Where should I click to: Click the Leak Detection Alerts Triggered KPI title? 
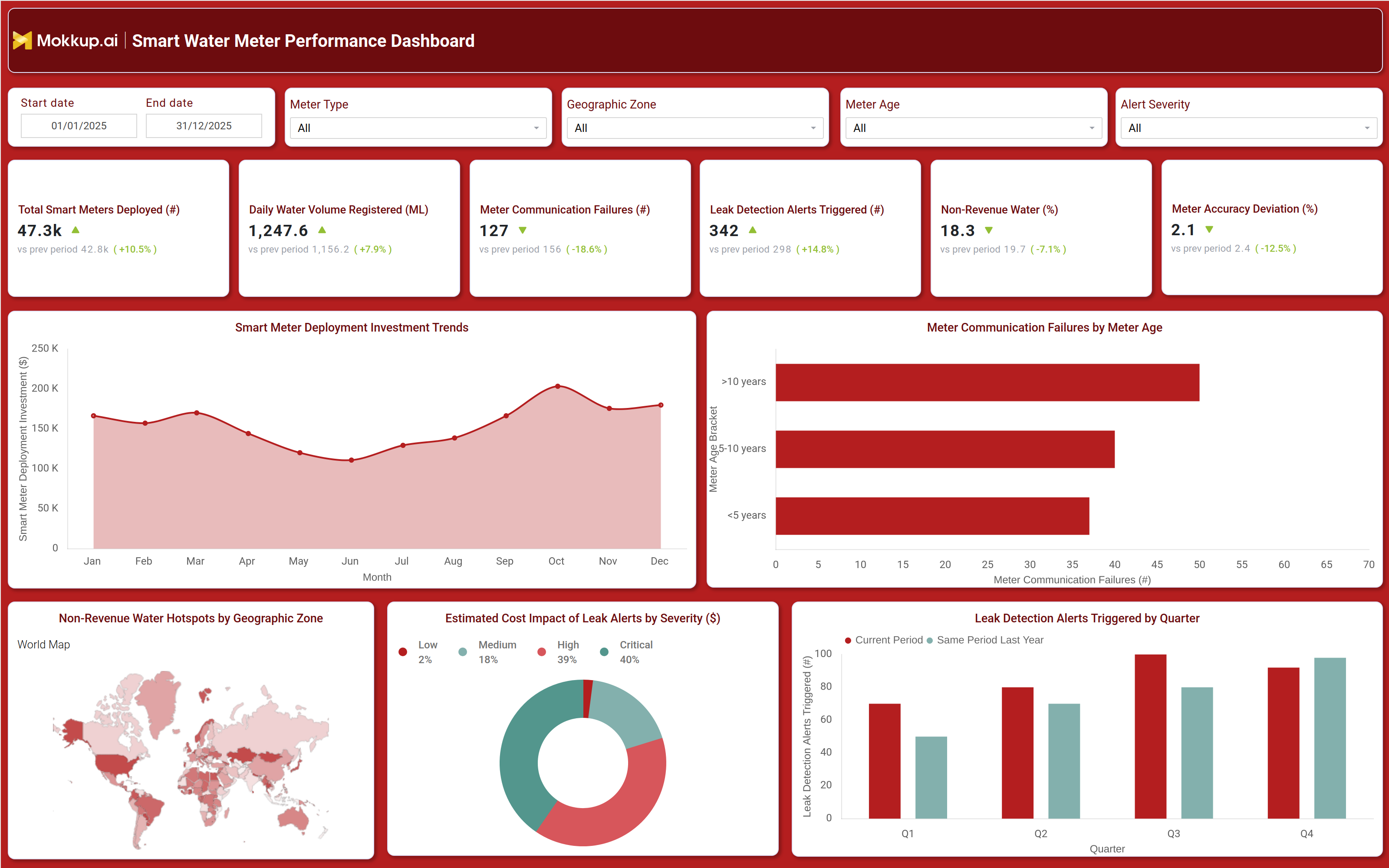click(797, 210)
